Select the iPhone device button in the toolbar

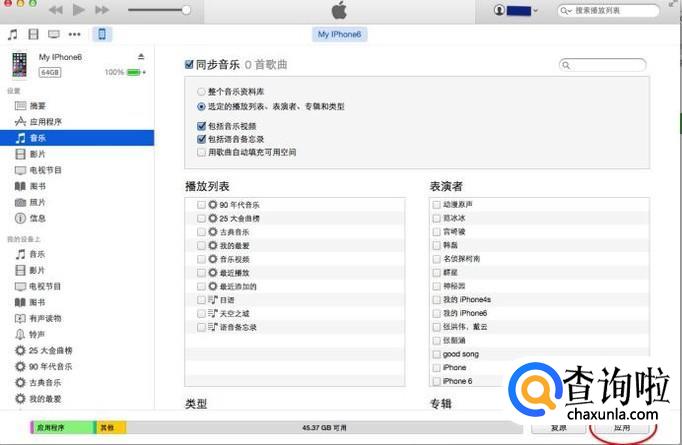pos(102,34)
